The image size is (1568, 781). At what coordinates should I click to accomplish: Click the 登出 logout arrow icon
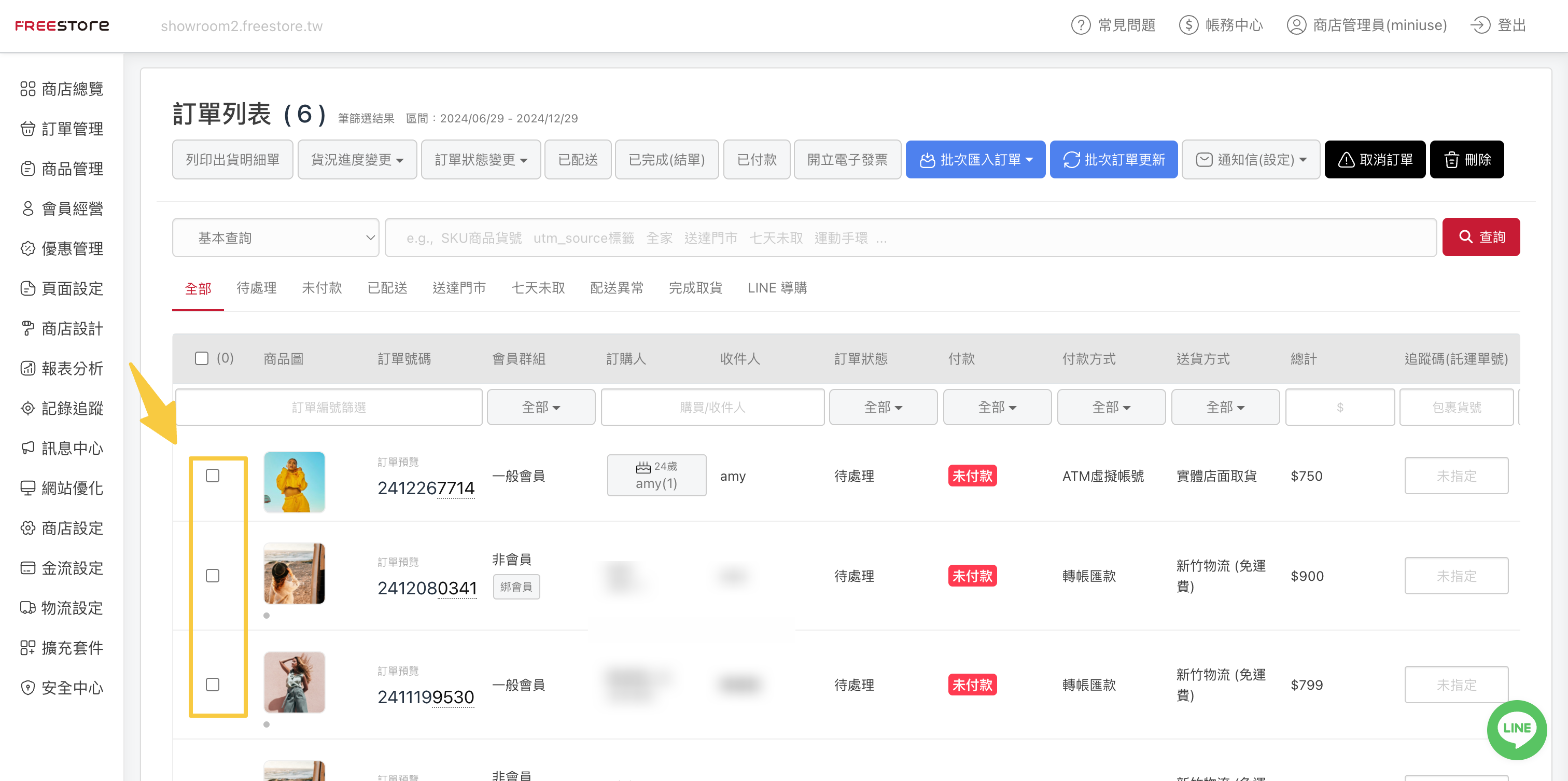point(1480,25)
